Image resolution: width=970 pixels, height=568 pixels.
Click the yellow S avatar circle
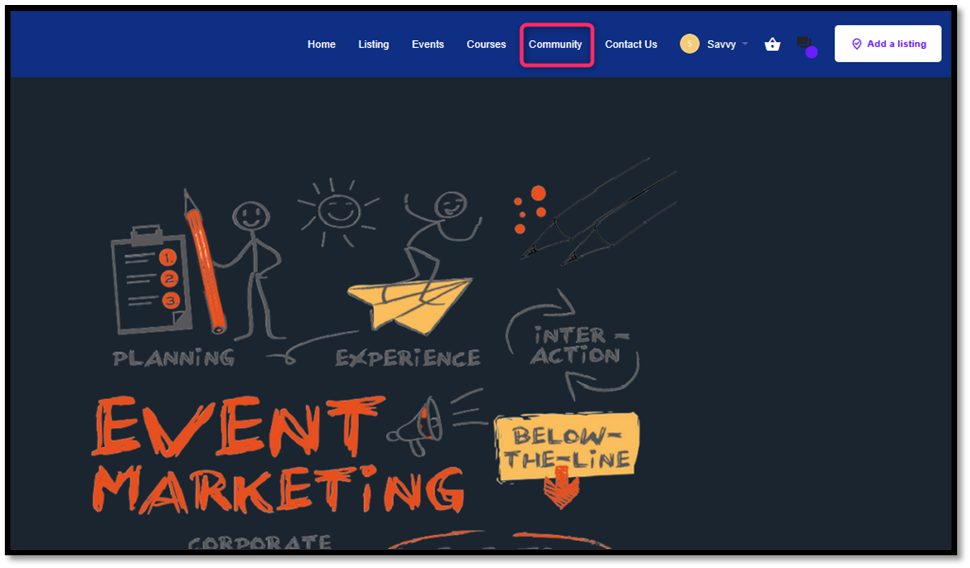[689, 44]
